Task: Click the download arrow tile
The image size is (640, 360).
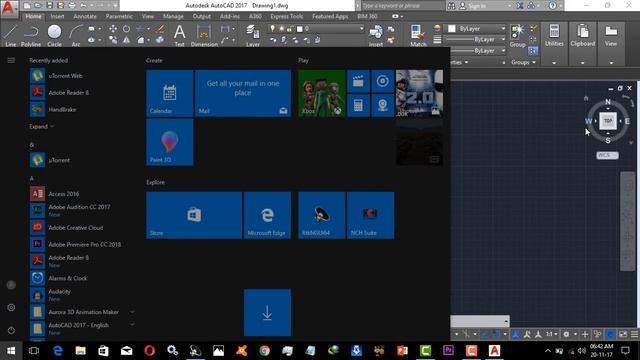Action: (267, 313)
